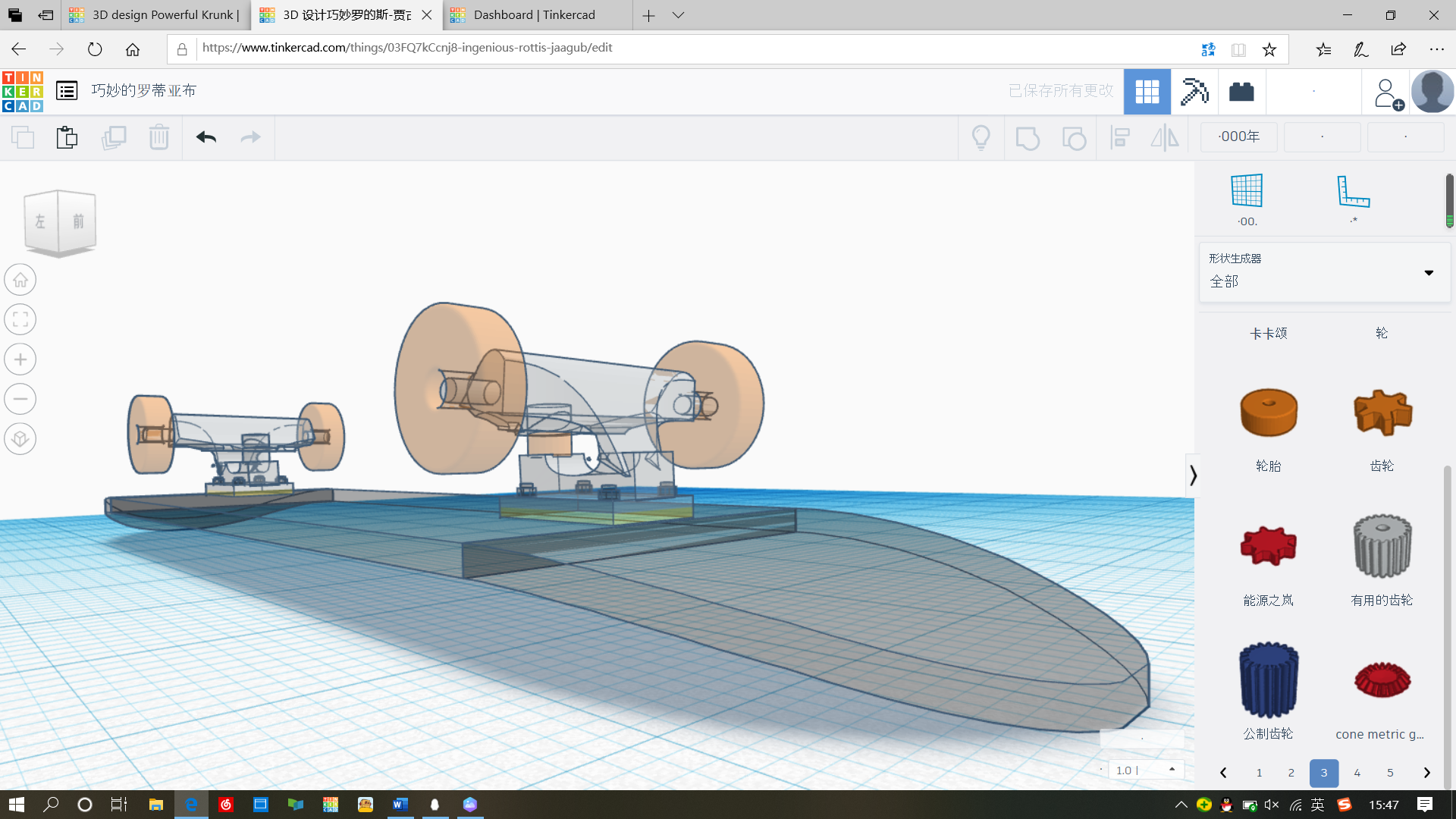Open the user profile avatar

(x=1432, y=92)
